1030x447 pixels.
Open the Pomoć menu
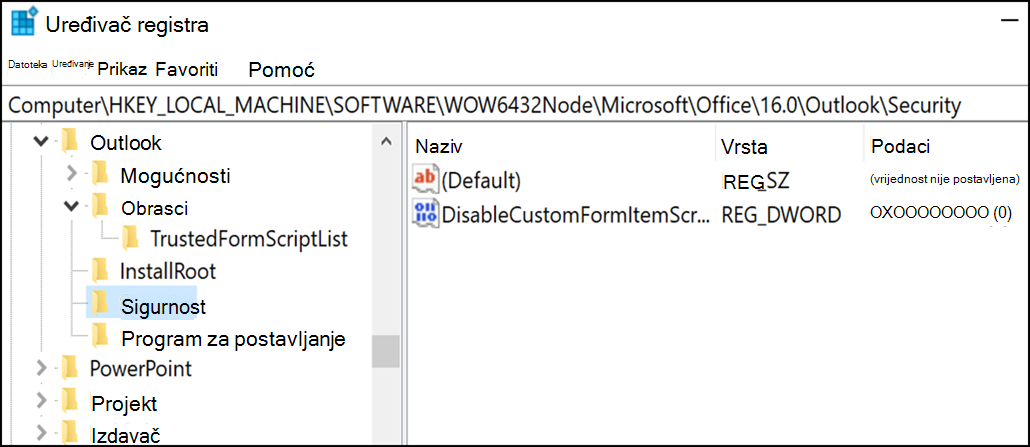(x=281, y=70)
